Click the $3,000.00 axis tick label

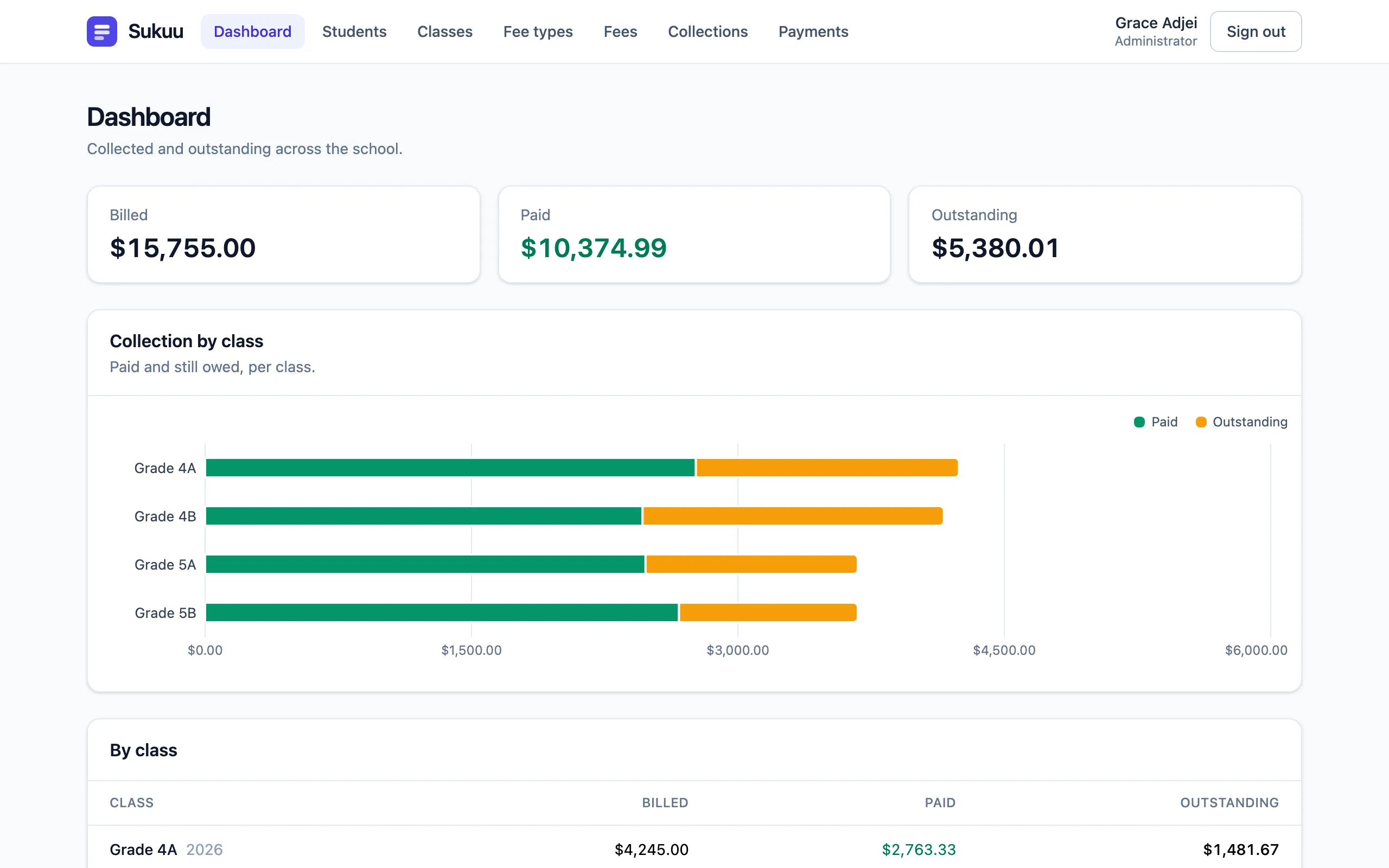click(x=737, y=650)
